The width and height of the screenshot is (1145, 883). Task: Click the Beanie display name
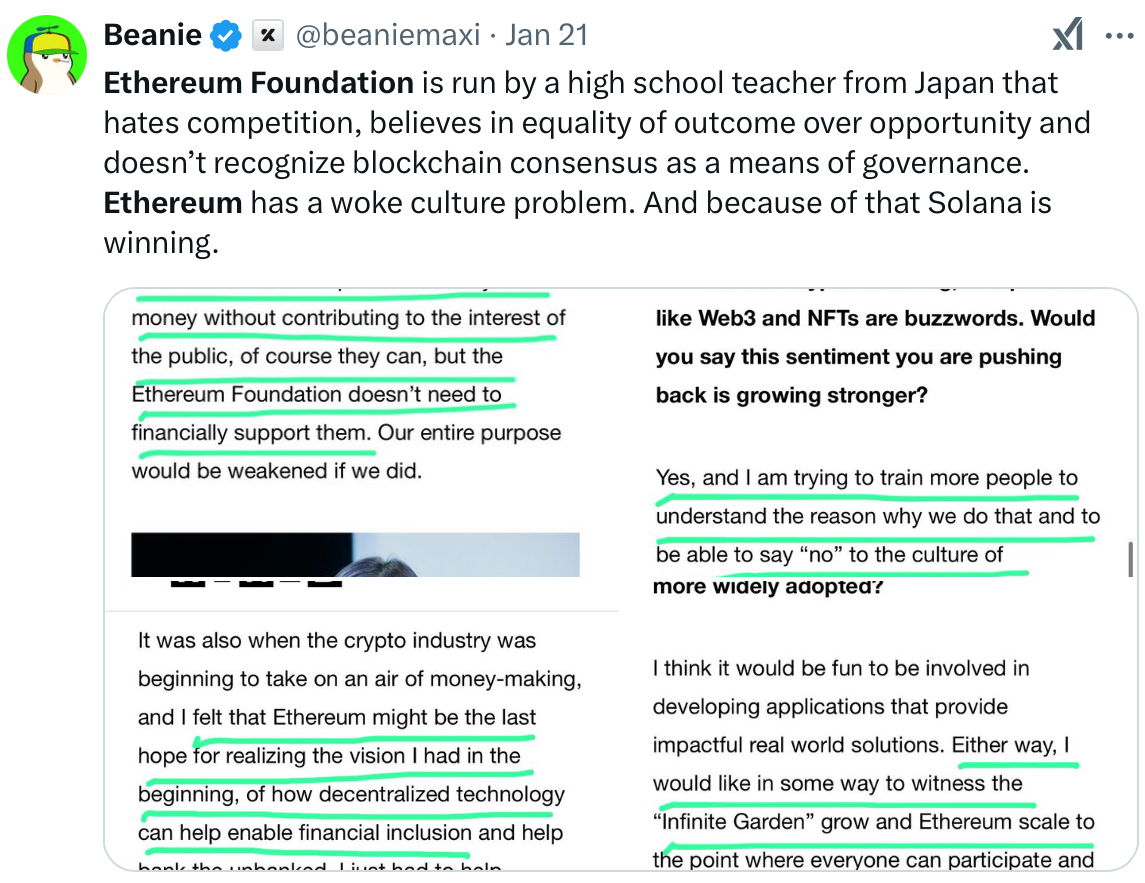[152, 37]
